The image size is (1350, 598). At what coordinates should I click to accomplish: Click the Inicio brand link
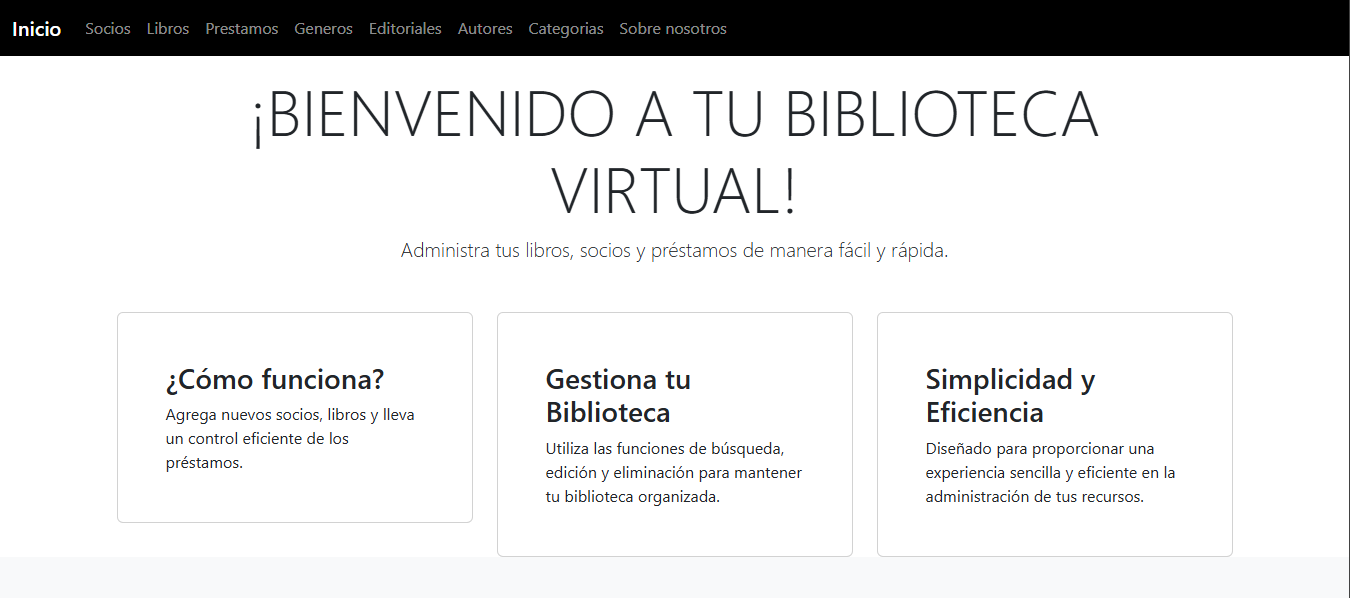(x=36, y=29)
